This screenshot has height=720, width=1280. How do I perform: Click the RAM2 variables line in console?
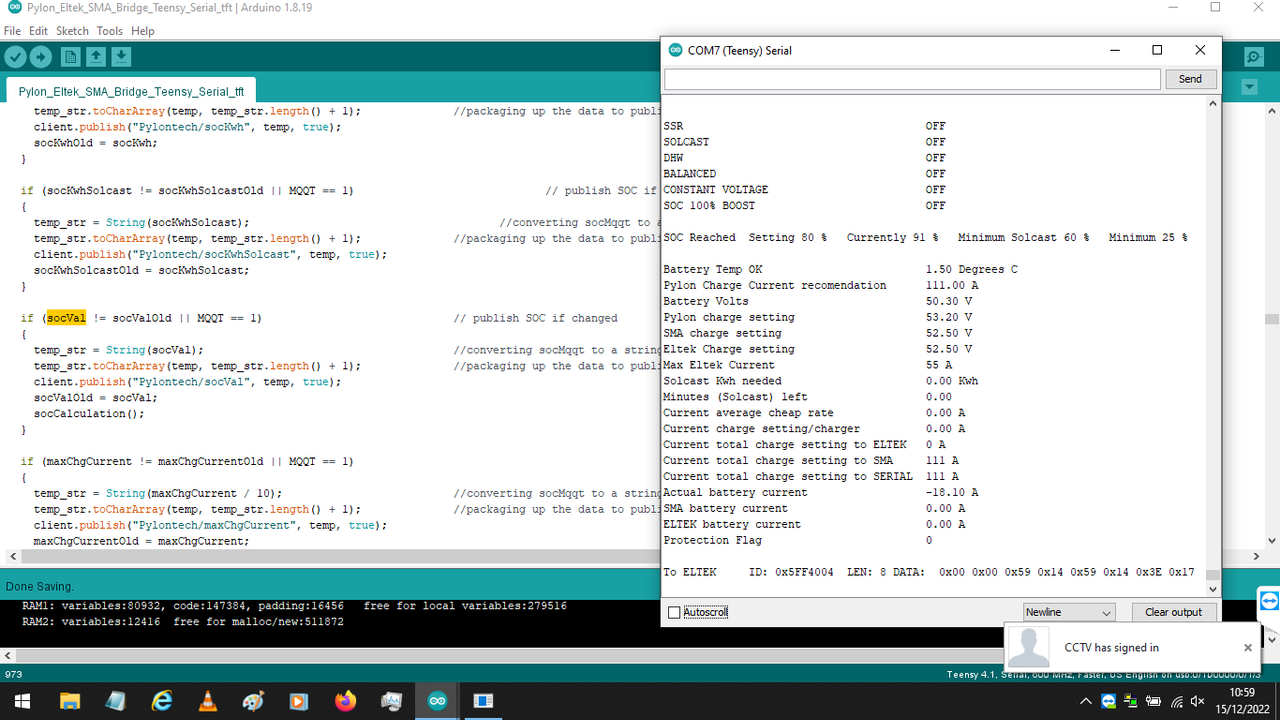click(183, 621)
